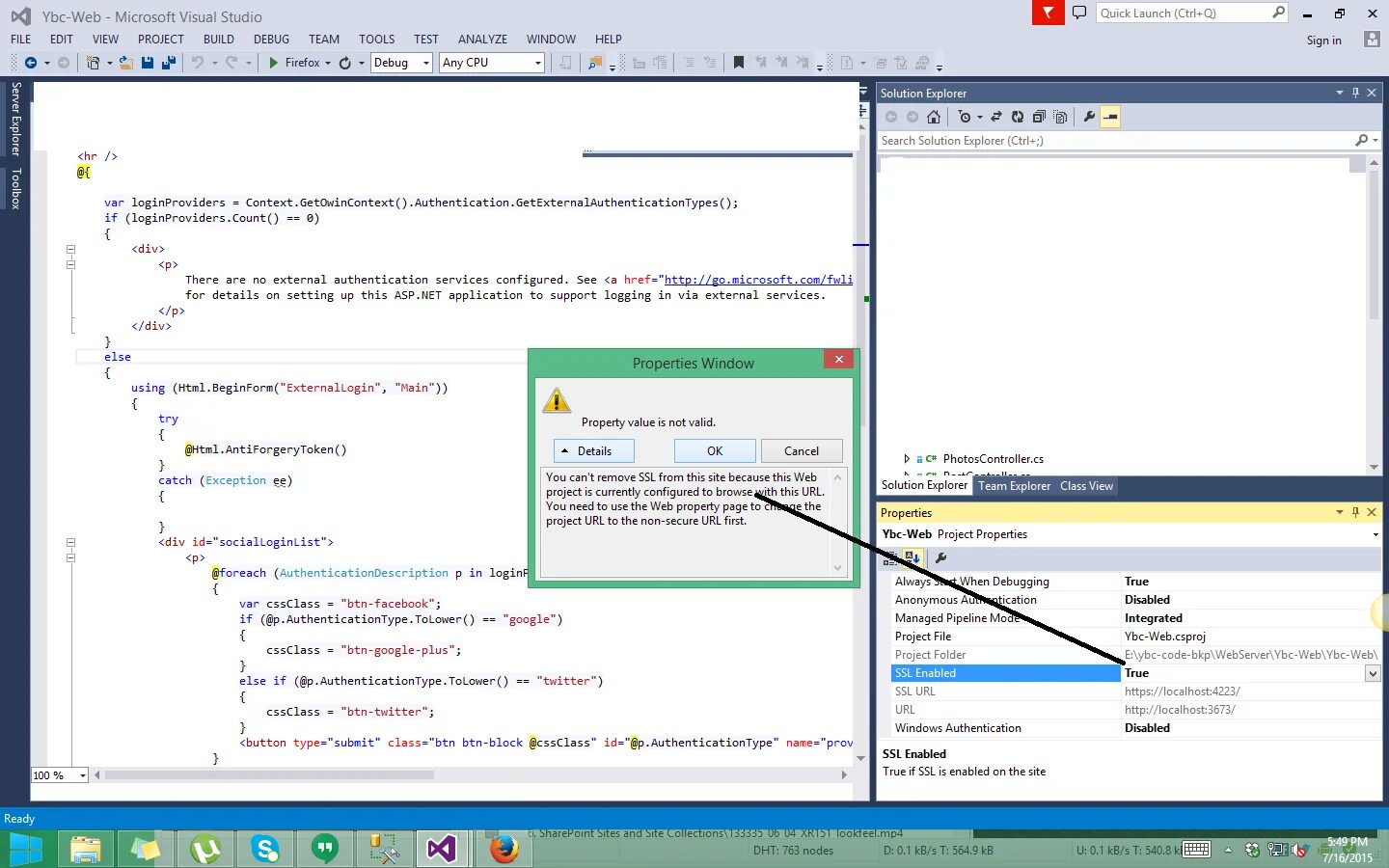Open the Firefox browser selection dropdown arrow
Screen dimensions: 1389x868
click(x=328, y=63)
